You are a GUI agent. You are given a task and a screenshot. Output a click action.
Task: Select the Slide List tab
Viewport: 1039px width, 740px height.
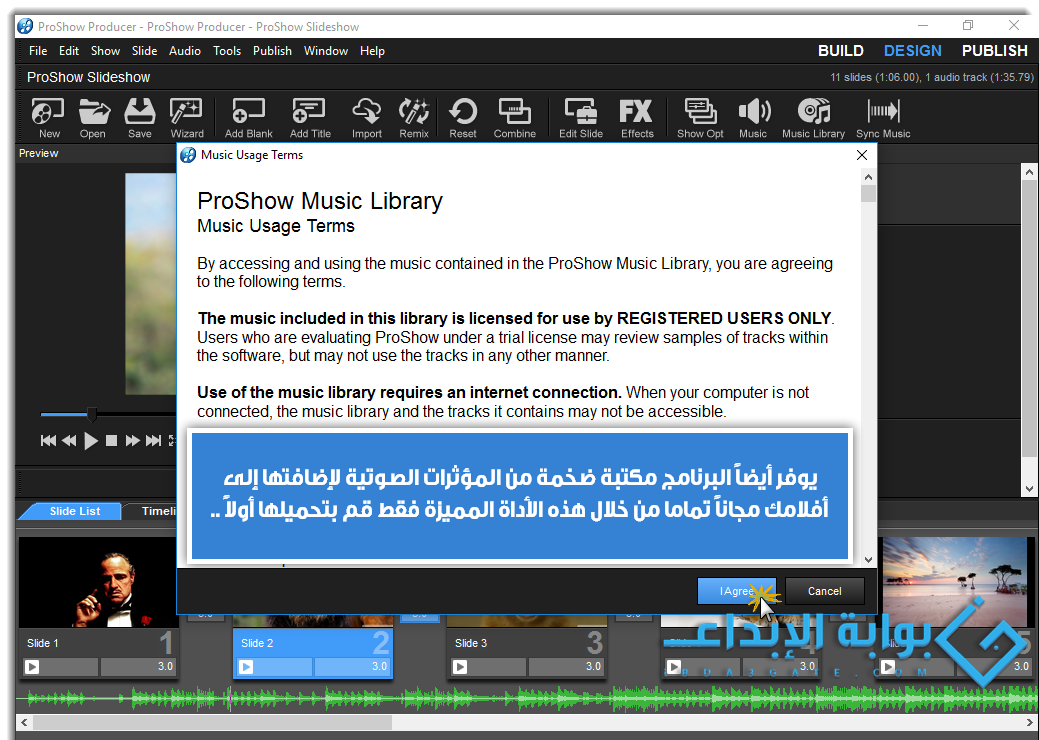(74, 511)
